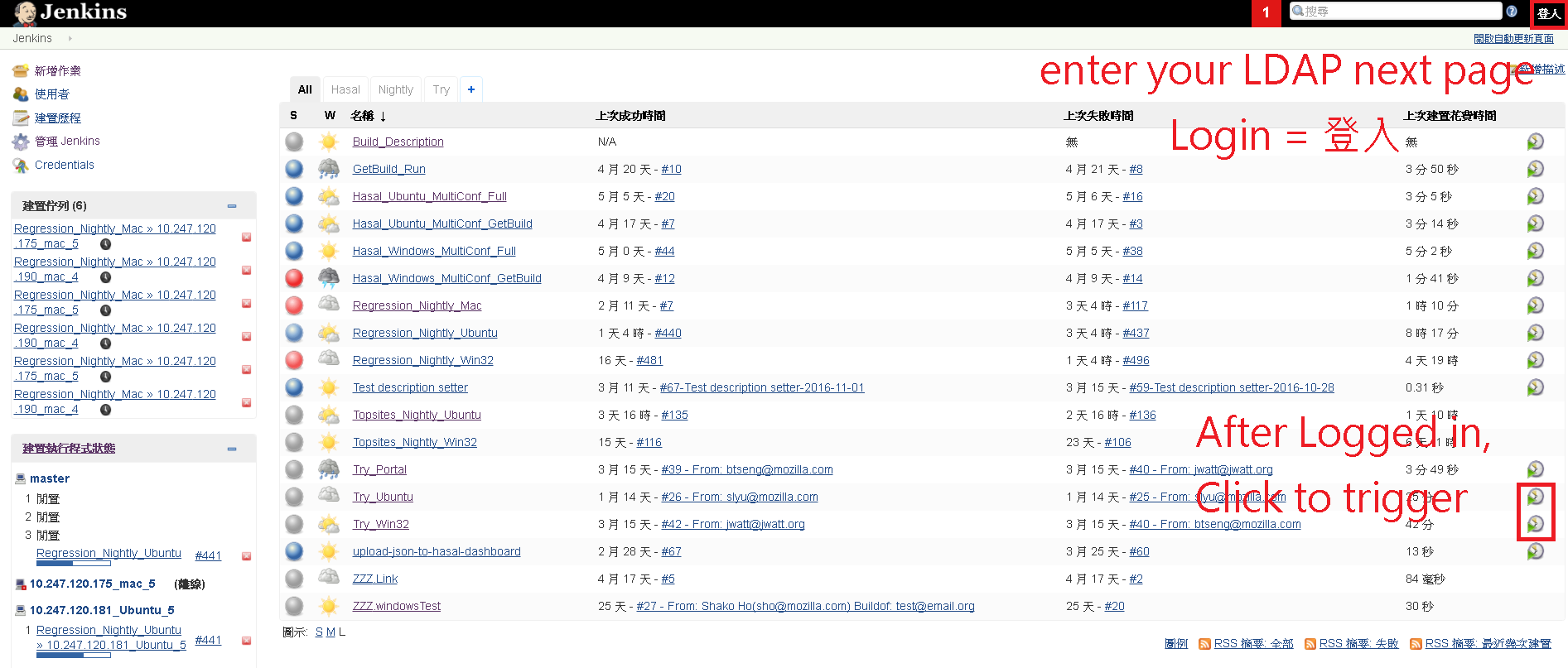Trigger the Try_Ubuntu build icon
The image size is (1568, 668).
tap(1535, 497)
